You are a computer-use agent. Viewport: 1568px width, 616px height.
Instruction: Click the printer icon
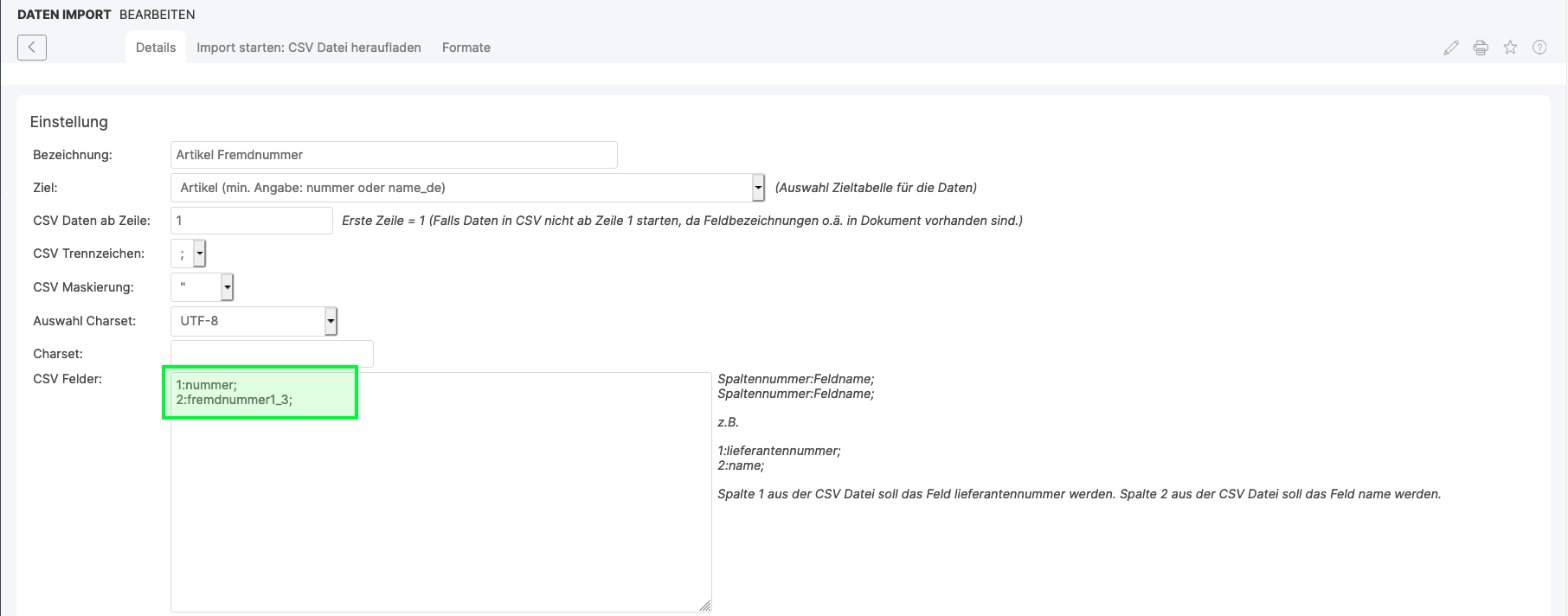coord(1481,48)
